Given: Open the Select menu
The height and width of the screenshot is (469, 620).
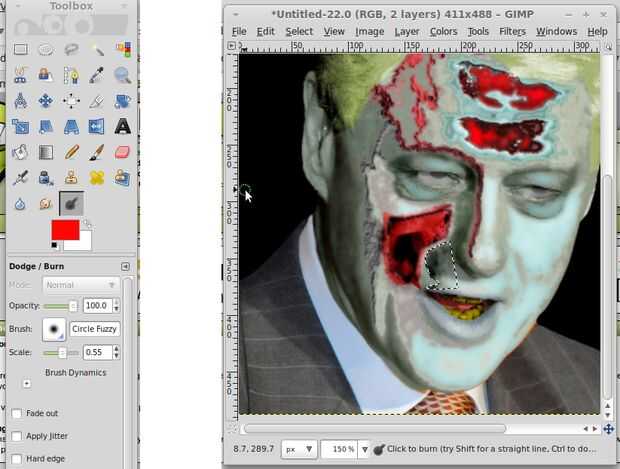Looking at the screenshot, I should [299, 32].
